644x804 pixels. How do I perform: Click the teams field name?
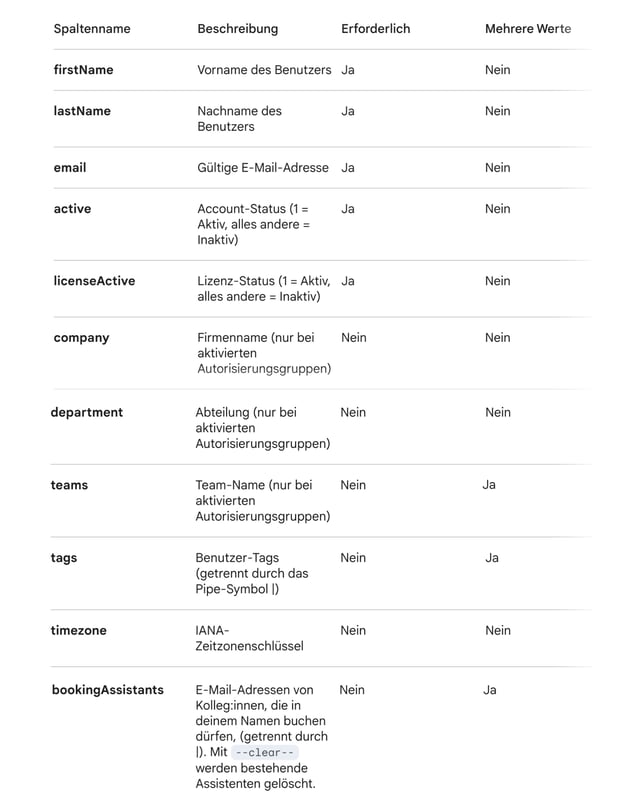(69, 485)
